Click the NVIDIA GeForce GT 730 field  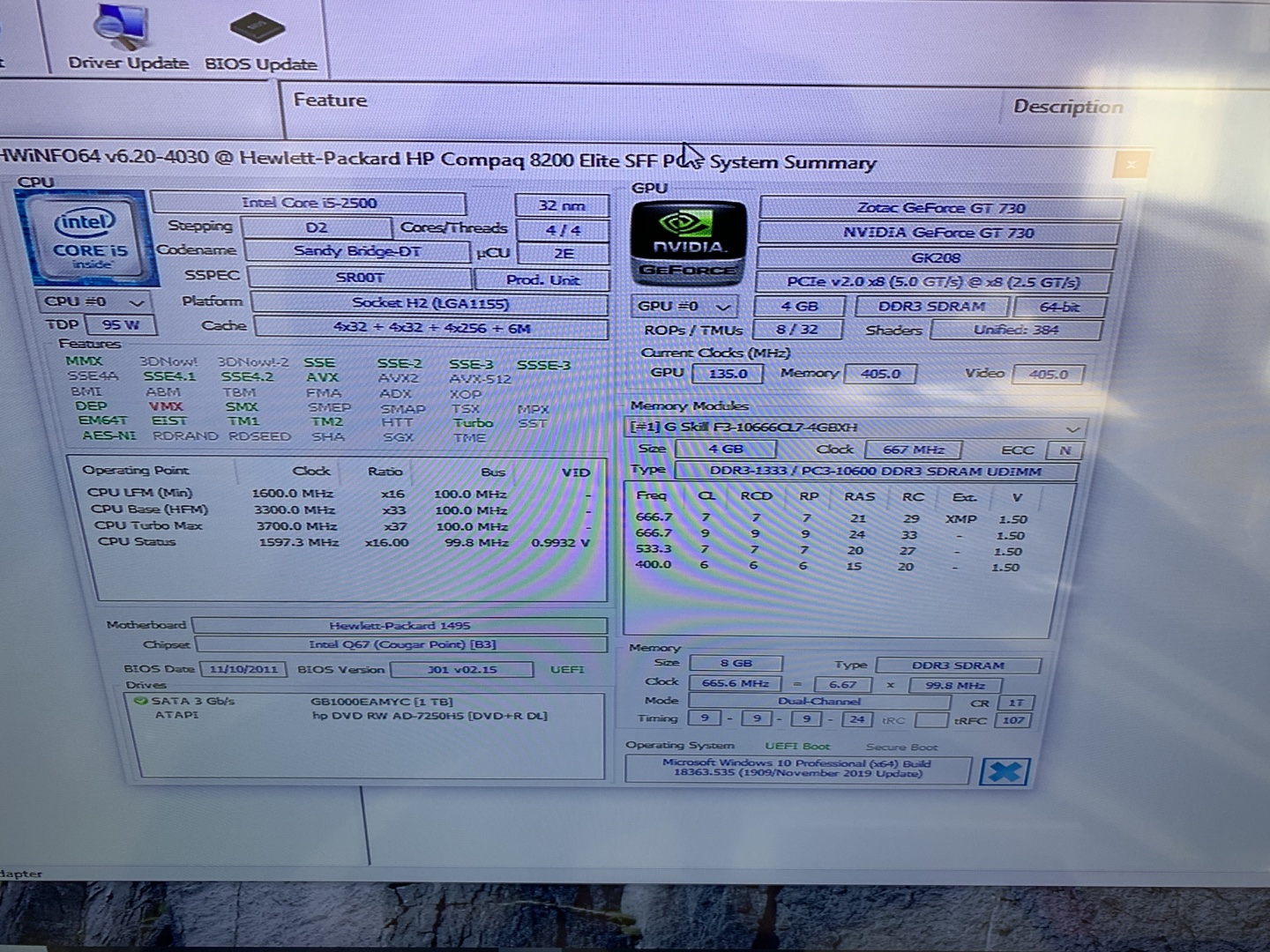(938, 234)
